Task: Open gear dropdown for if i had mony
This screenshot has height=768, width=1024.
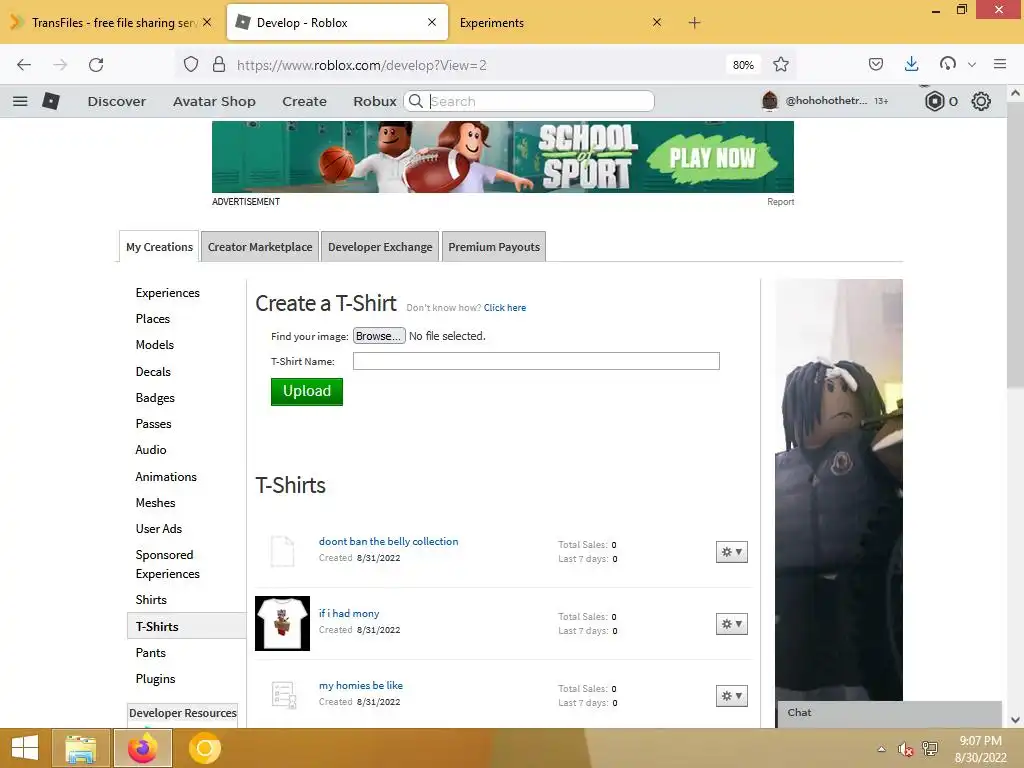Action: [x=731, y=624]
